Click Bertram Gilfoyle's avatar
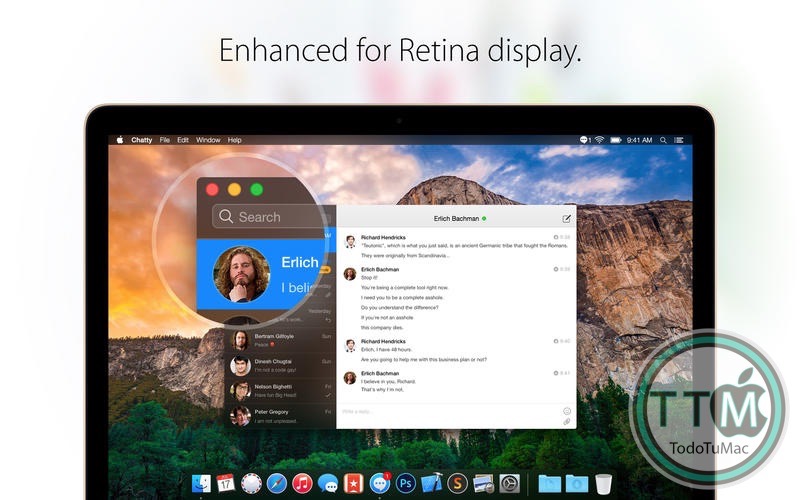 [240, 340]
